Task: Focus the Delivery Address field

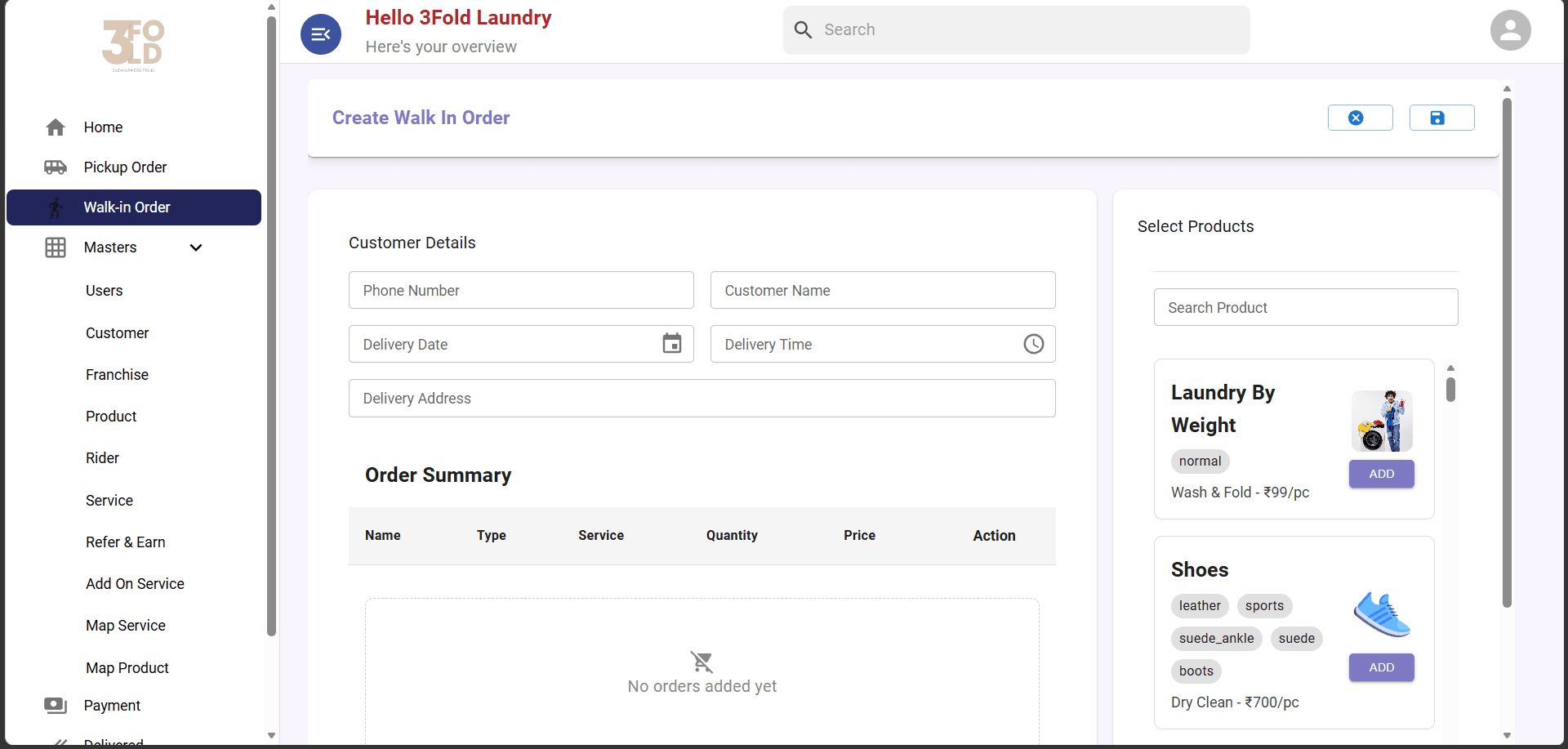Action: click(x=702, y=399)
